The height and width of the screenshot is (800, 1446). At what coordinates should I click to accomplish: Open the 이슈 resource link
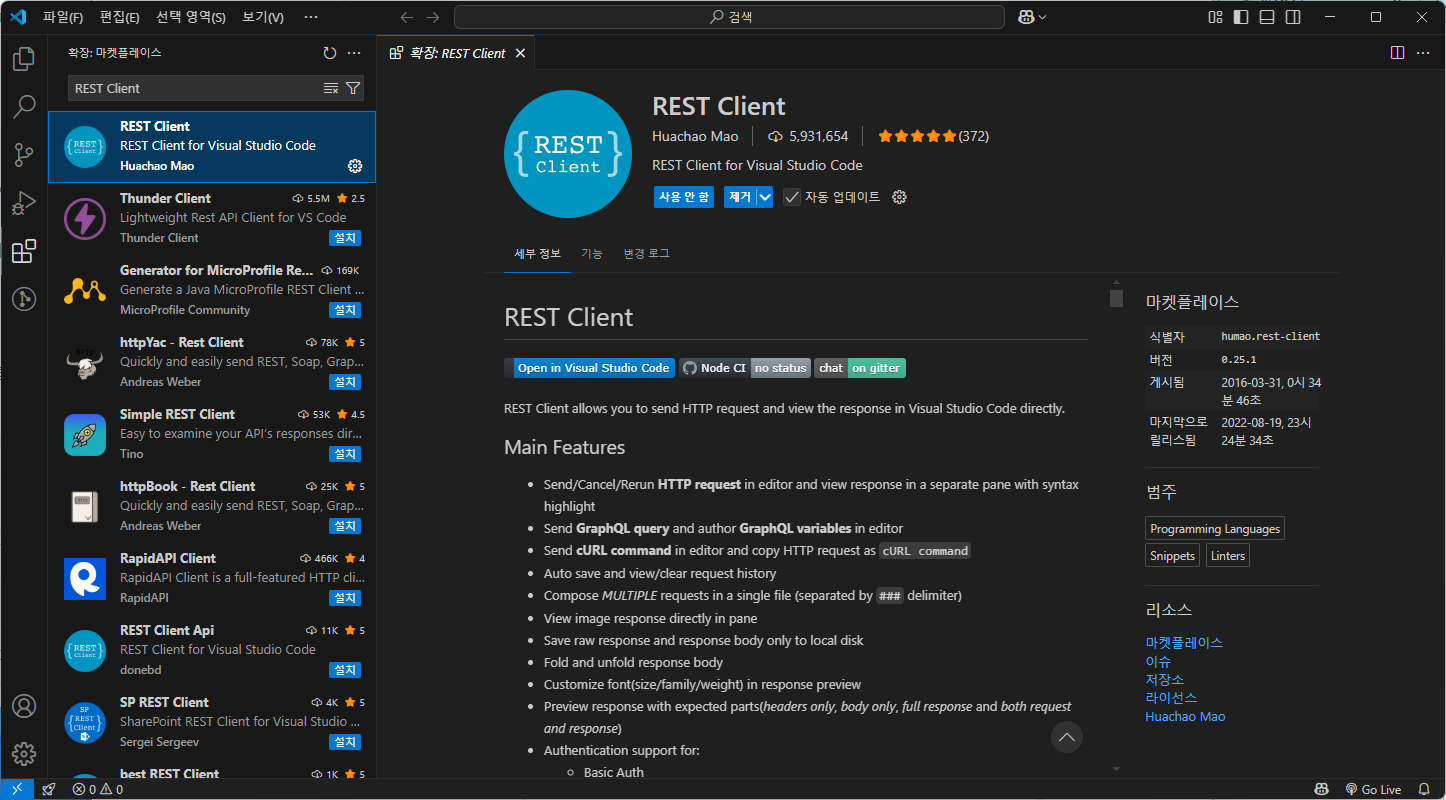point(1158,661)
